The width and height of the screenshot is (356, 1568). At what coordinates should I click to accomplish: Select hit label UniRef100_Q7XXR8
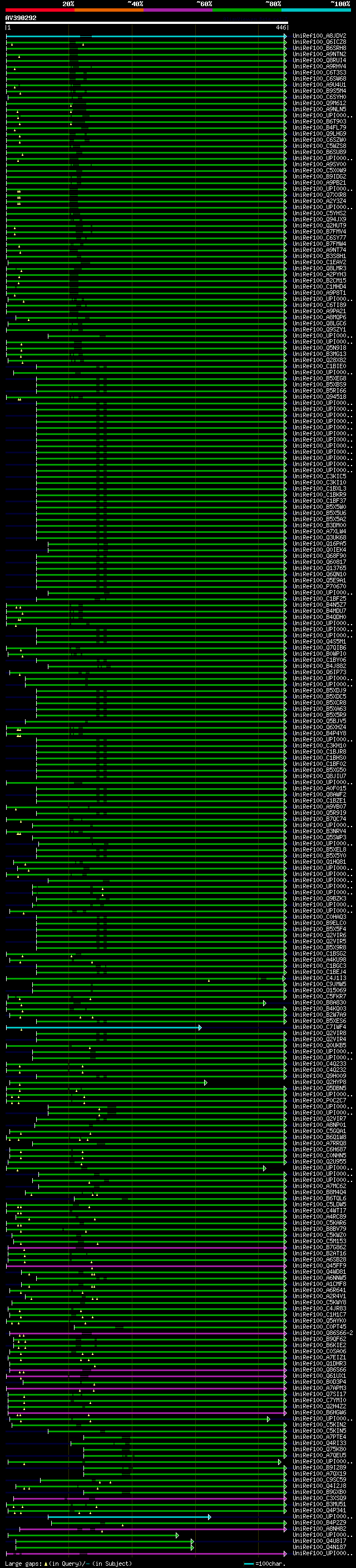(319, 195)
